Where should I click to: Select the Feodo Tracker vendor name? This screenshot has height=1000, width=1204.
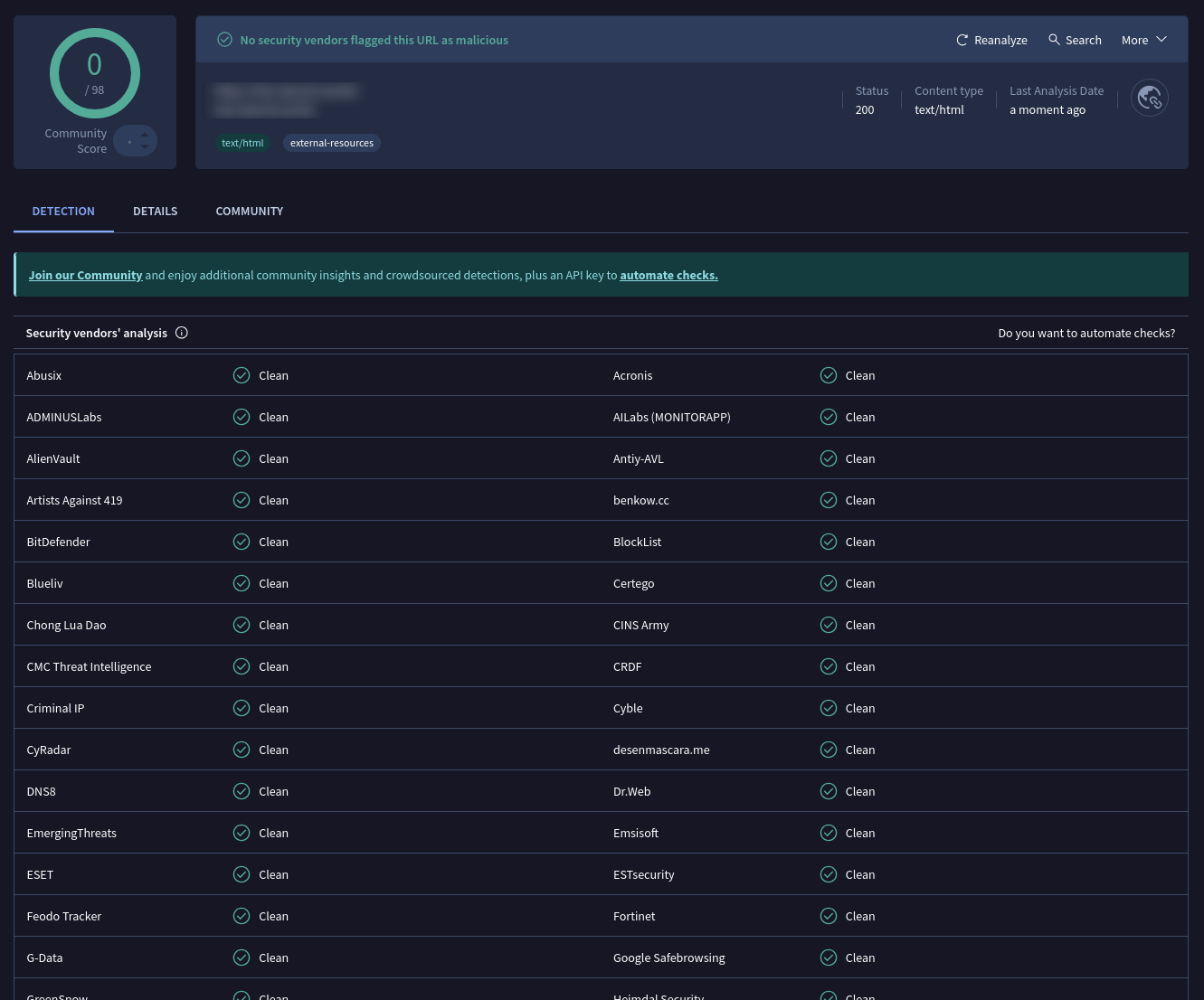[64, 916]
